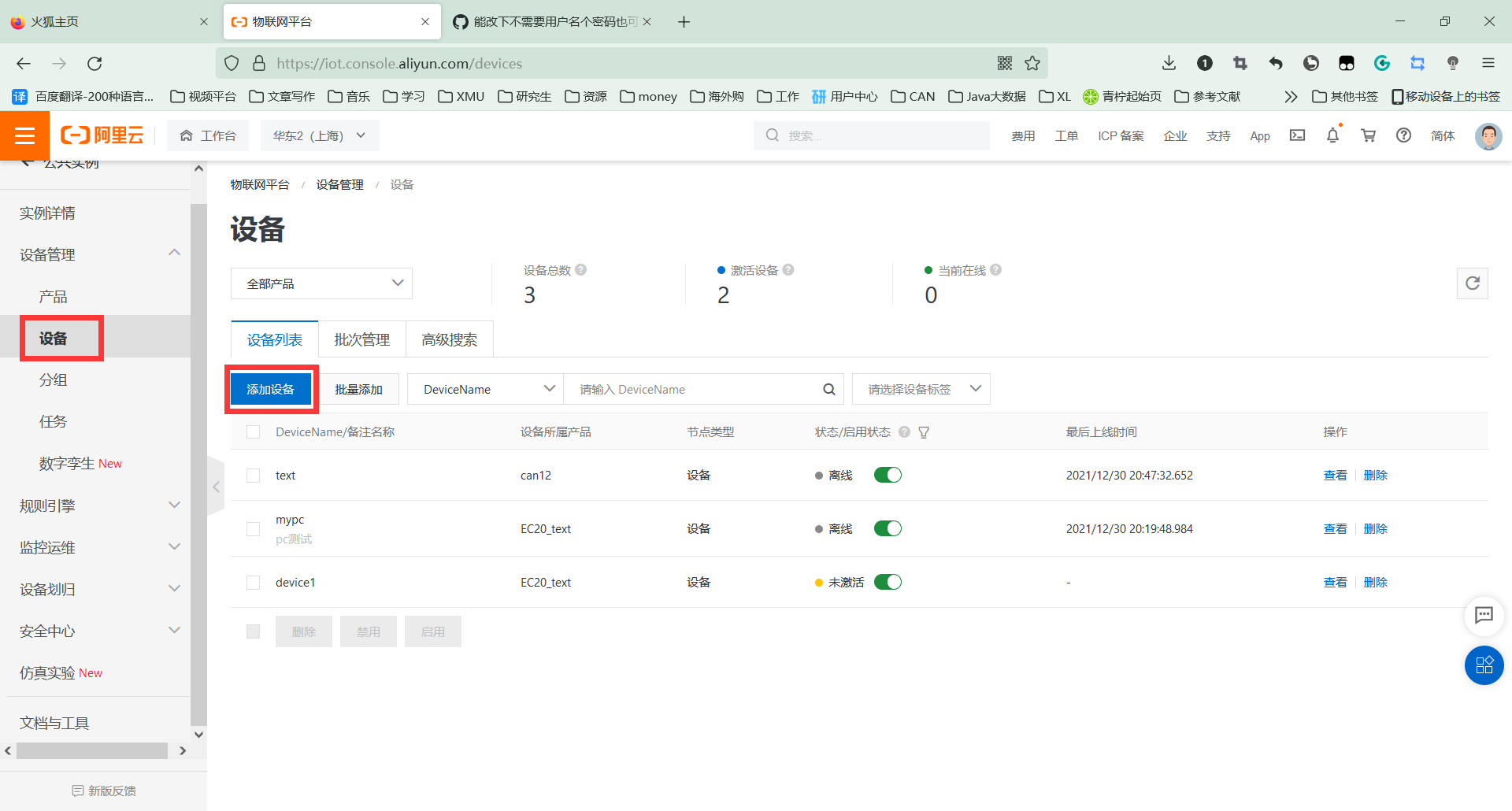Image resolution: width=1512 pixels, height=811 pixels.
Task: Check the device1 row
Action: (253, 583)
